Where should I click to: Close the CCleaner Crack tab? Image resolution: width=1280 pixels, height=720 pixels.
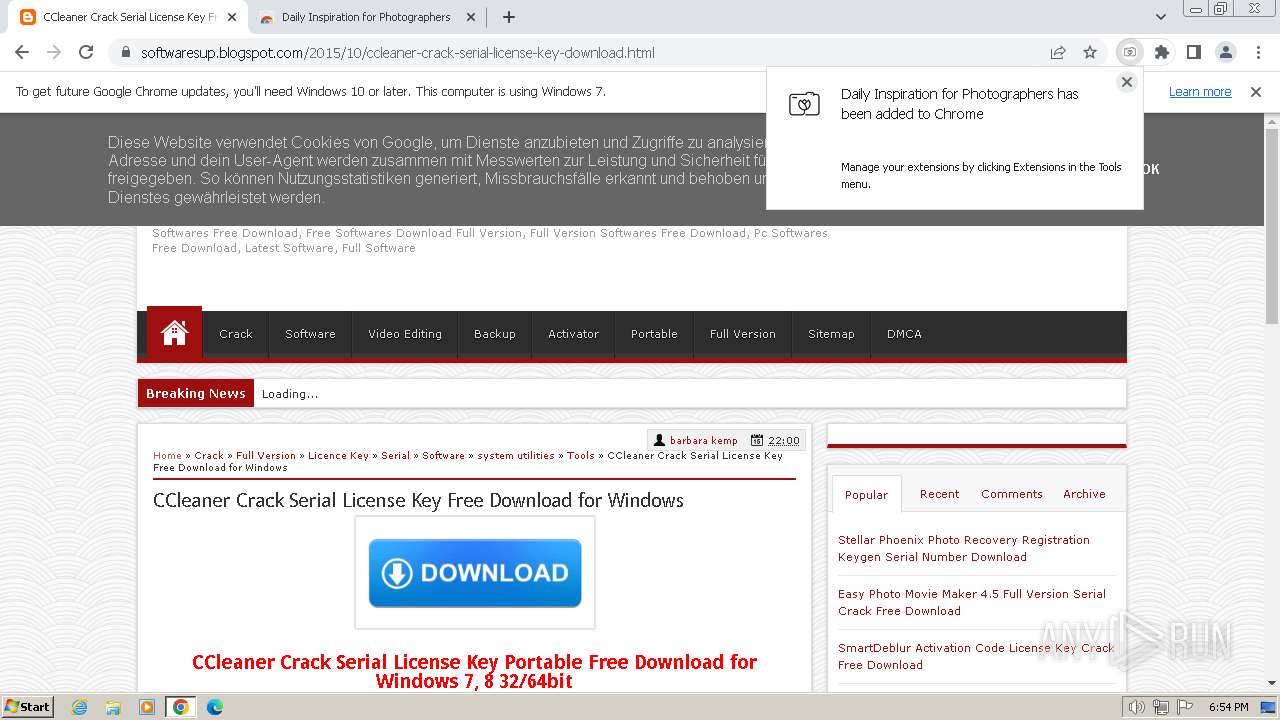[x=232, y=17]
